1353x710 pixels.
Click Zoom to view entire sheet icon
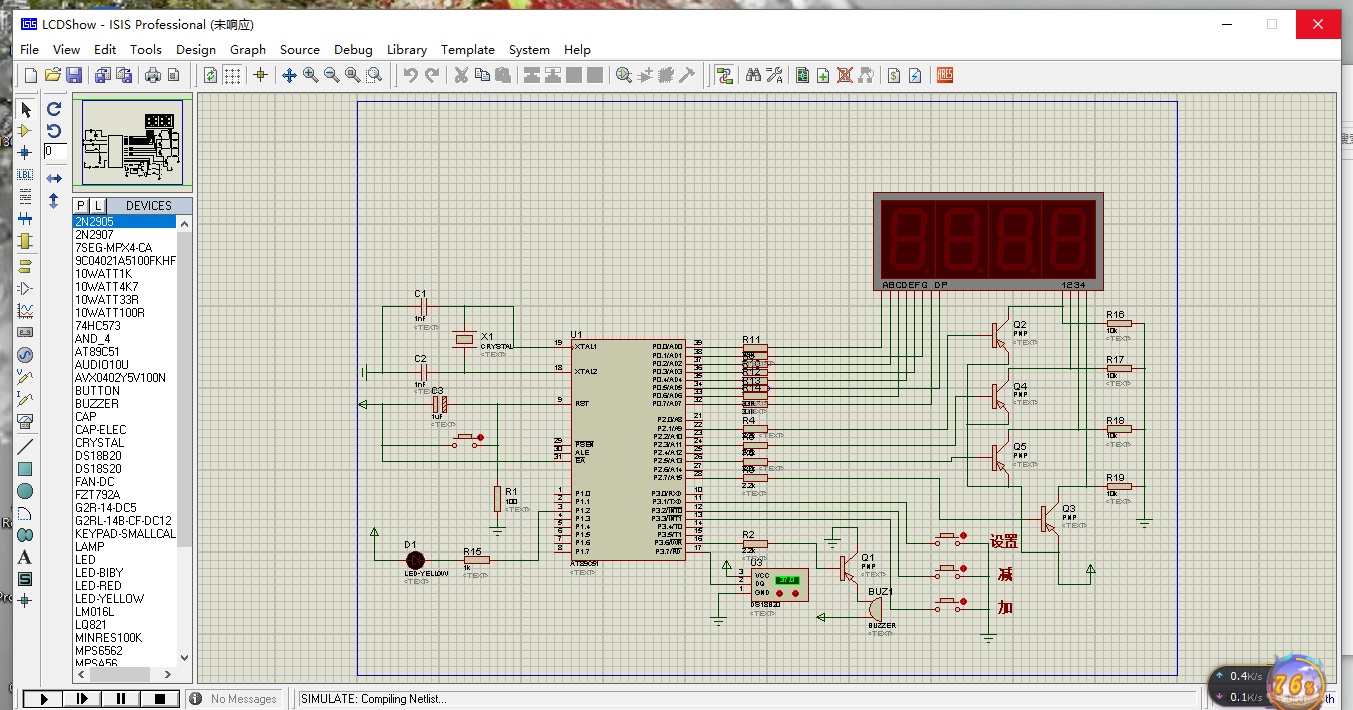(x=352, y=75)
